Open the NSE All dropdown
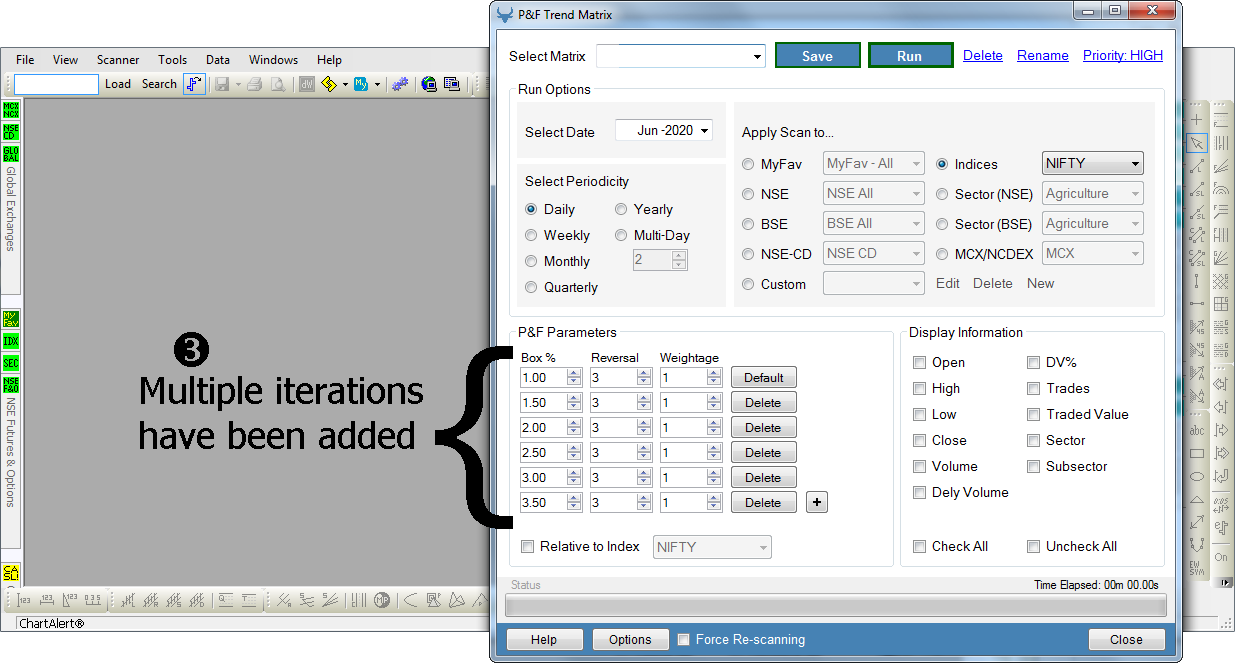This screenshot has width=1235, height=663. pyautogui.click(x=873, y=194)
